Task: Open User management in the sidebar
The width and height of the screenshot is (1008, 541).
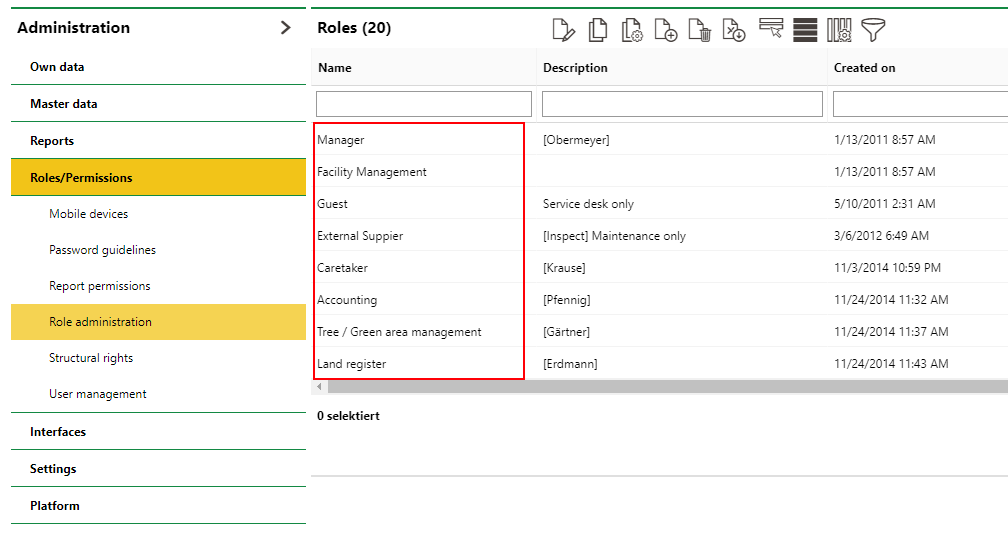Action: coord(98,394)
